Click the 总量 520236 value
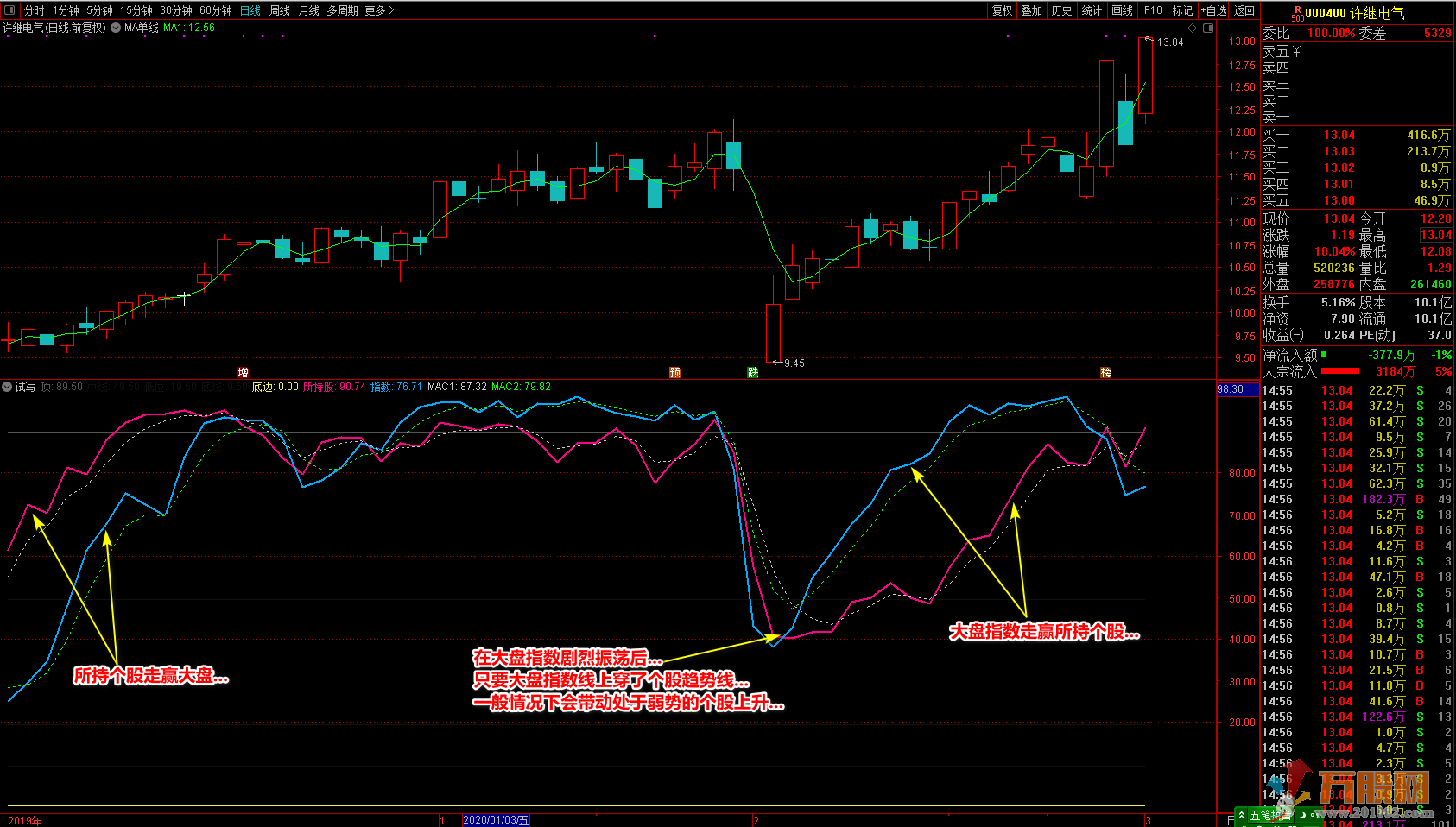 [x=1334, y=268]
